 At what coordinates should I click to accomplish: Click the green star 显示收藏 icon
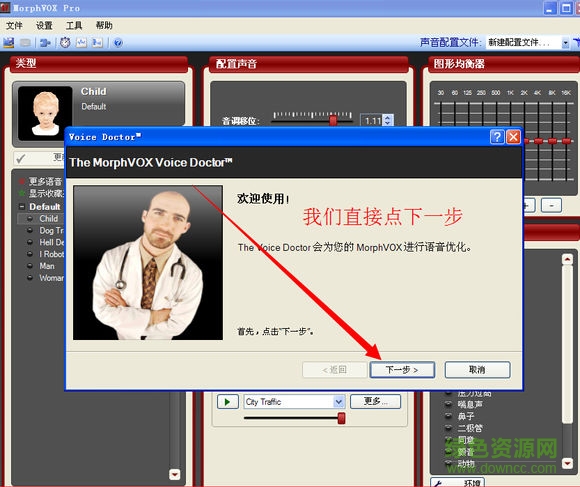click(x=22, y=193)
